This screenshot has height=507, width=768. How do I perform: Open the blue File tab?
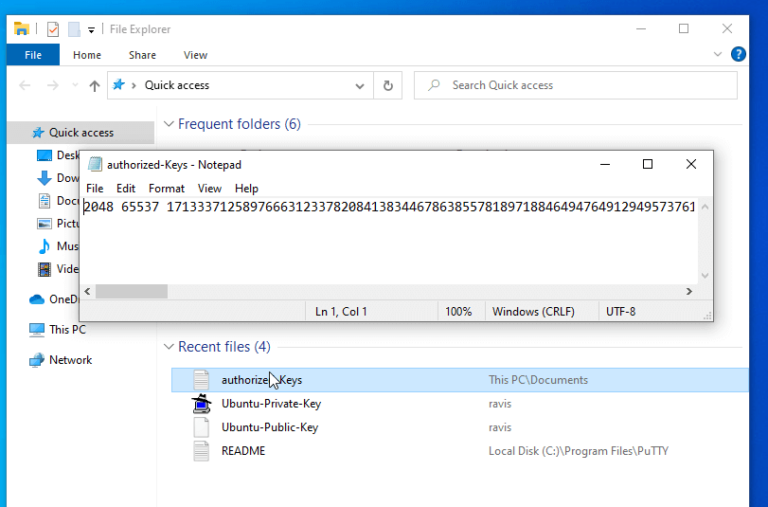pyautogui.click(x=33, y=55)
